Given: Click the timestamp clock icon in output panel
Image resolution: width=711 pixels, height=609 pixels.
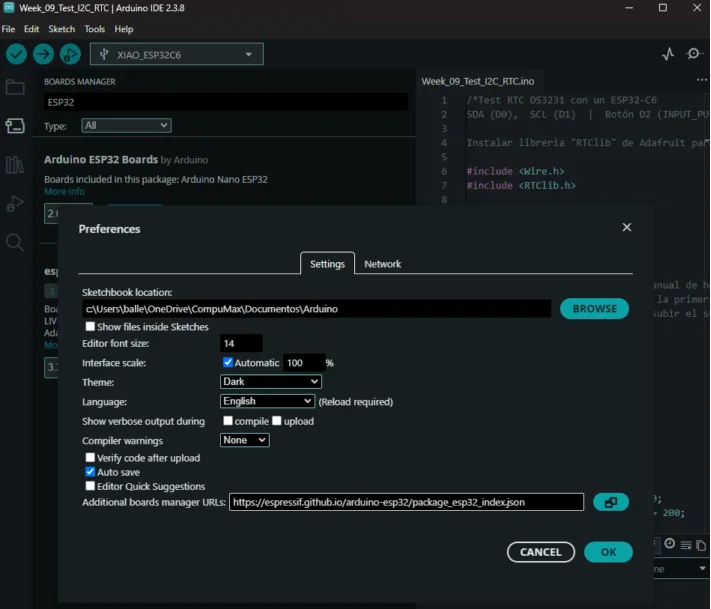Looking at the screenshot, I should coord(670,543).
